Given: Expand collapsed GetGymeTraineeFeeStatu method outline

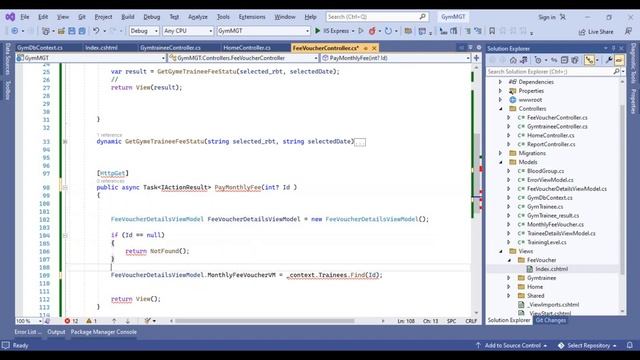Looking at the screenshot, I should click(x=65, y=142).
